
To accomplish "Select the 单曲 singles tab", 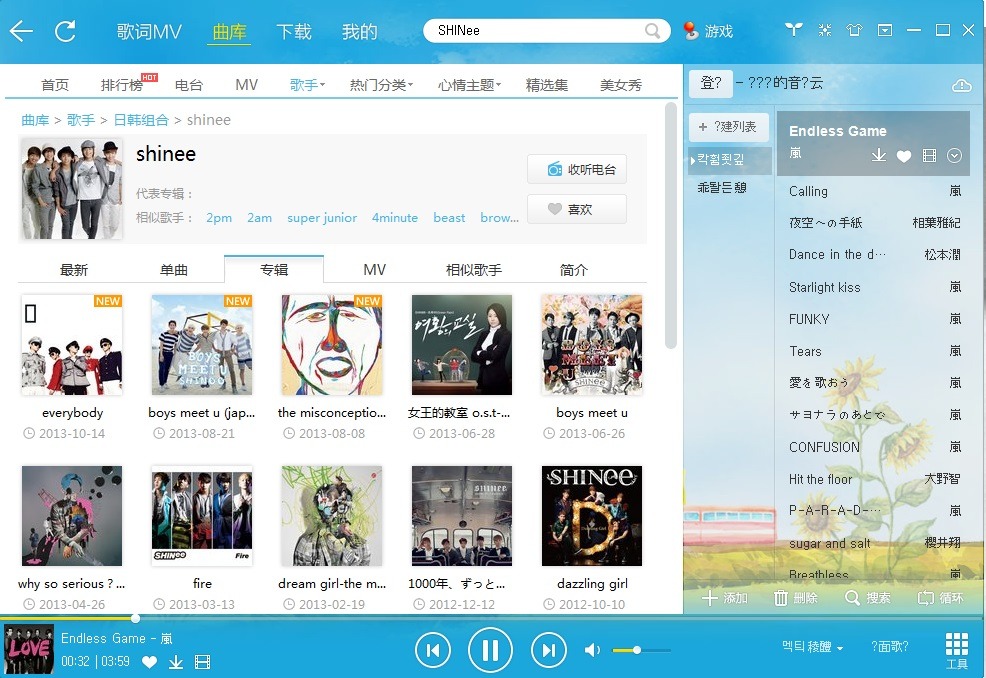I will click(174, 270).
